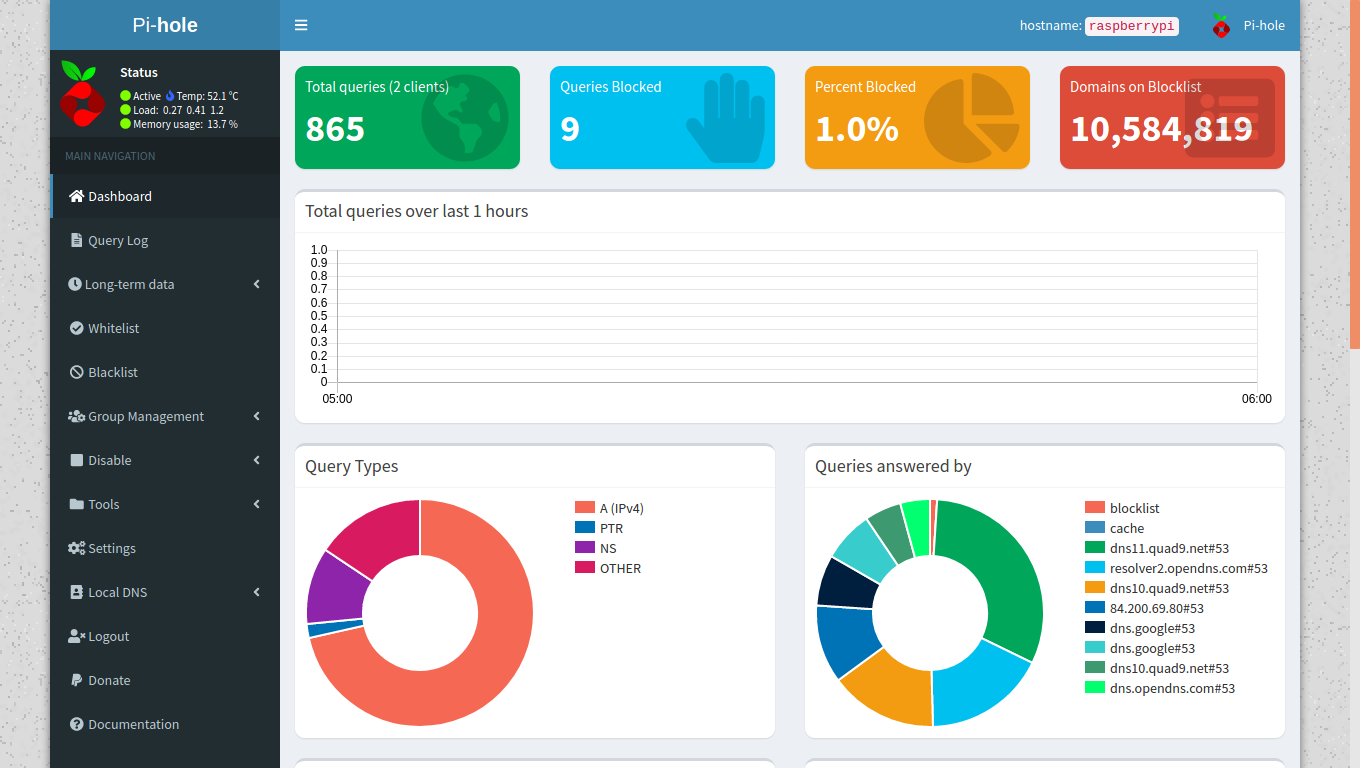Click the Logout user icon
The height and width of the screenshot is (768, 1360).
76,636
